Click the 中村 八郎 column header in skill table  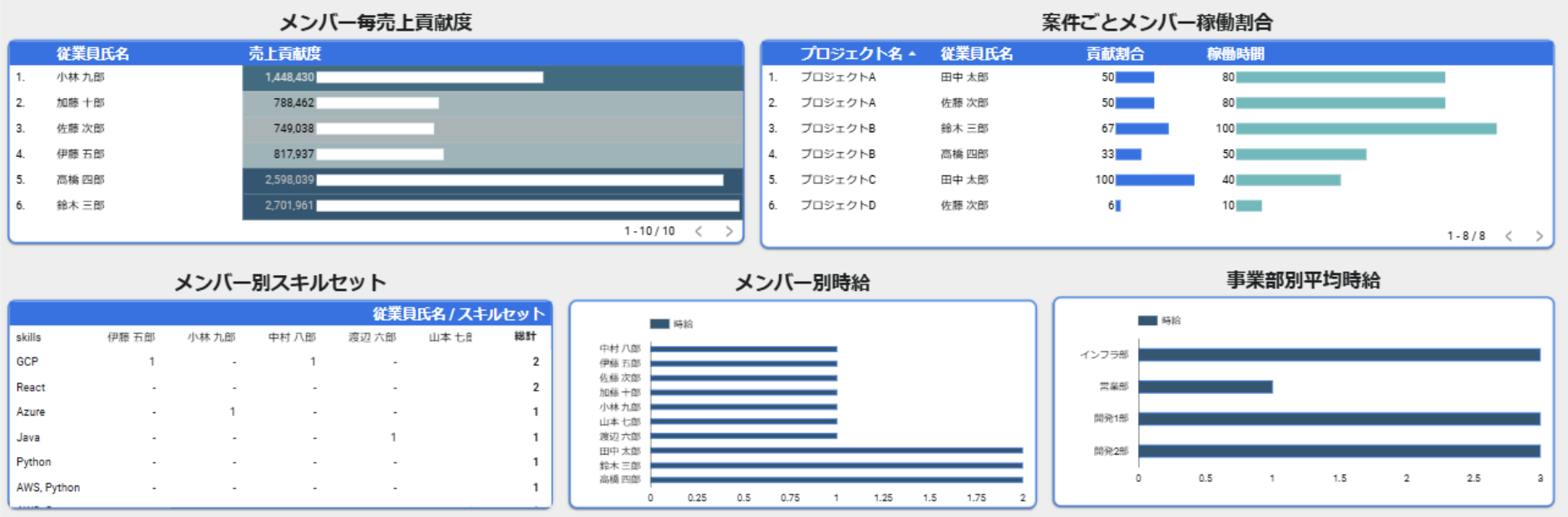pos(292,337)
